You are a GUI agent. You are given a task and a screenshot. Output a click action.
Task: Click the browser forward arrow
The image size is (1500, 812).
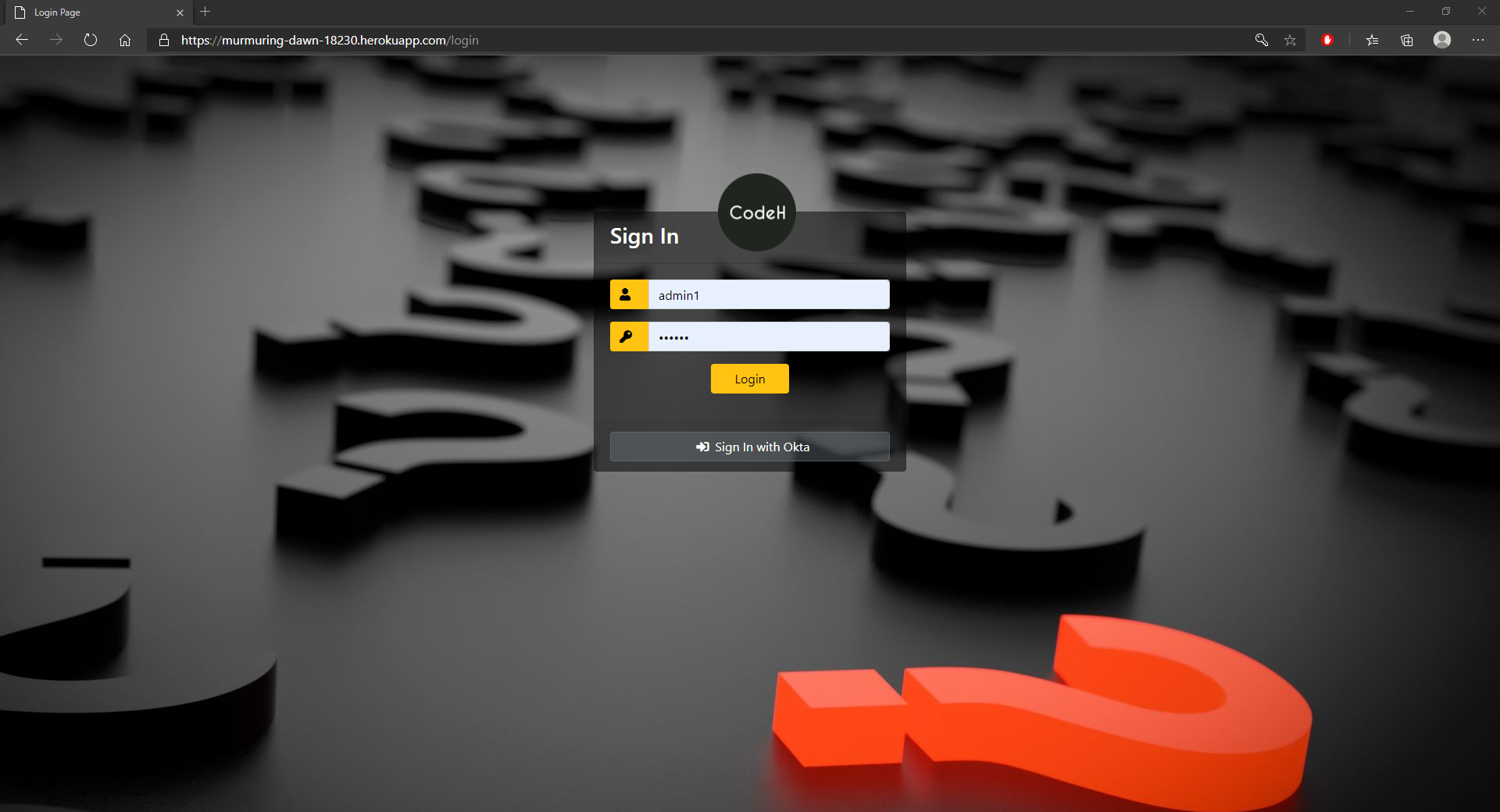coord(56,40)
